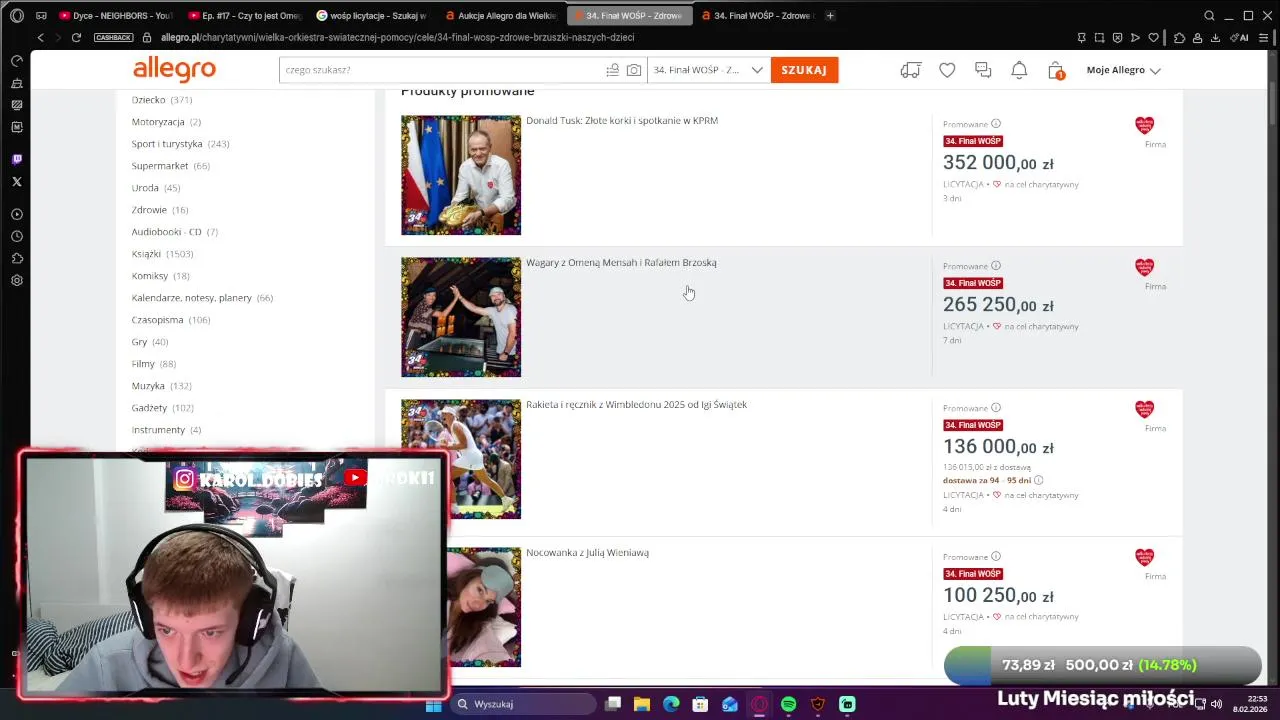Open File Explorer from the taskbar

point(642,704)
